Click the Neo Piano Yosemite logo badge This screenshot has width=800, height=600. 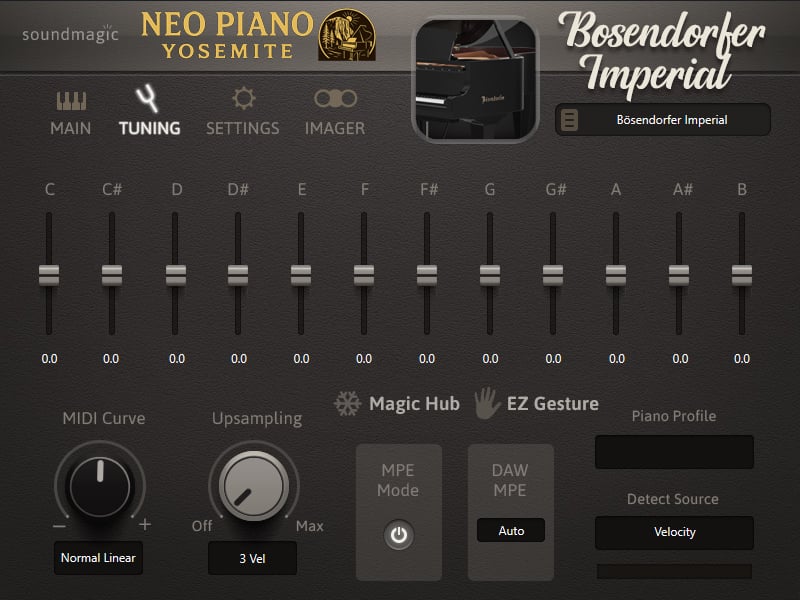(347, 36)
